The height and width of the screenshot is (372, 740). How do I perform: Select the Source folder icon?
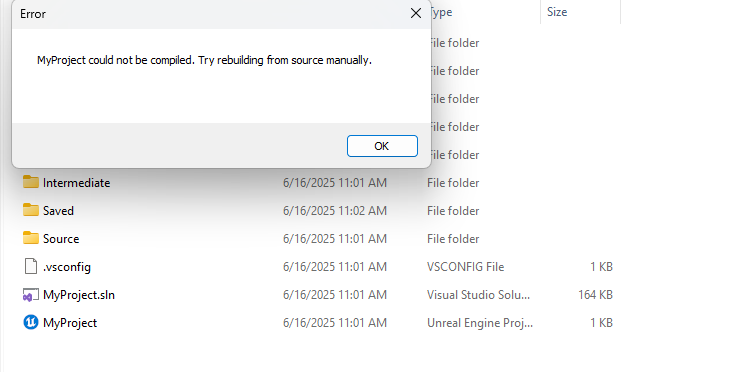pos(31,237)
